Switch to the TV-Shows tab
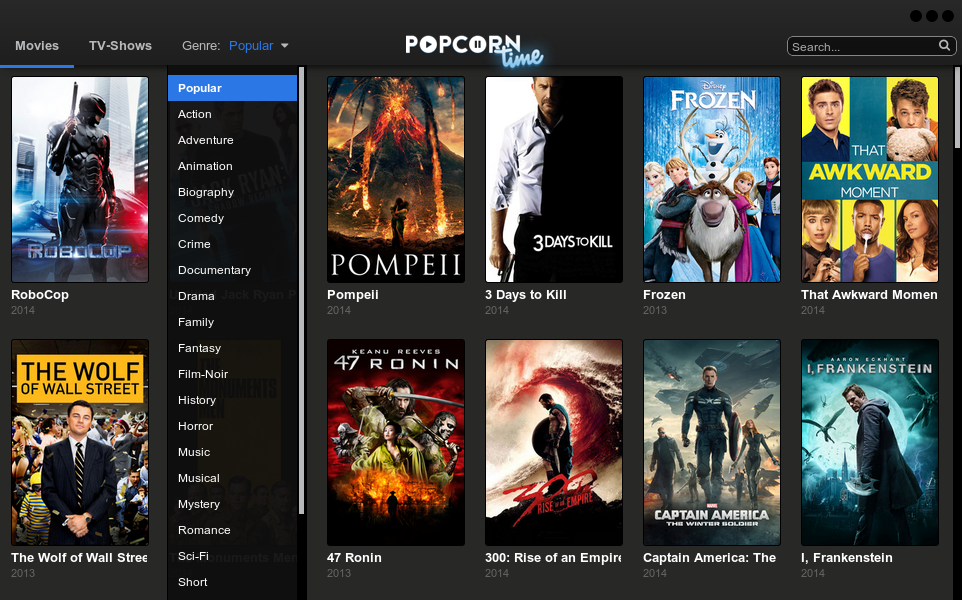 (x=120, y=45)
